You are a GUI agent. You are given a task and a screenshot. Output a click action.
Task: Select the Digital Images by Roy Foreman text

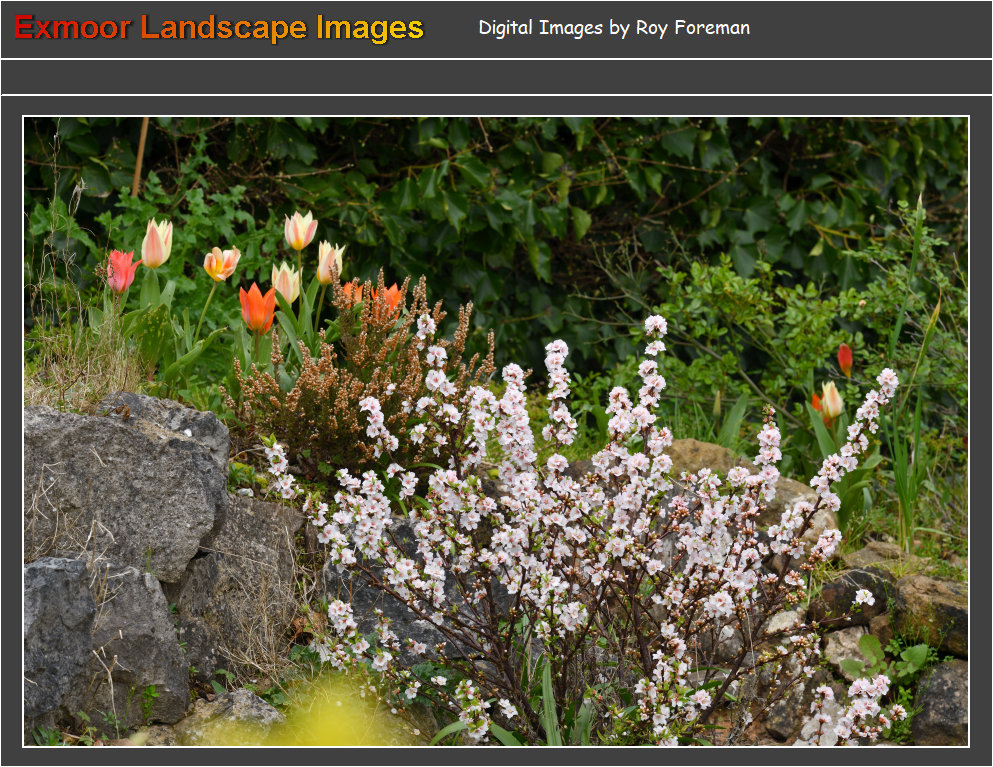tap(613, 28)
